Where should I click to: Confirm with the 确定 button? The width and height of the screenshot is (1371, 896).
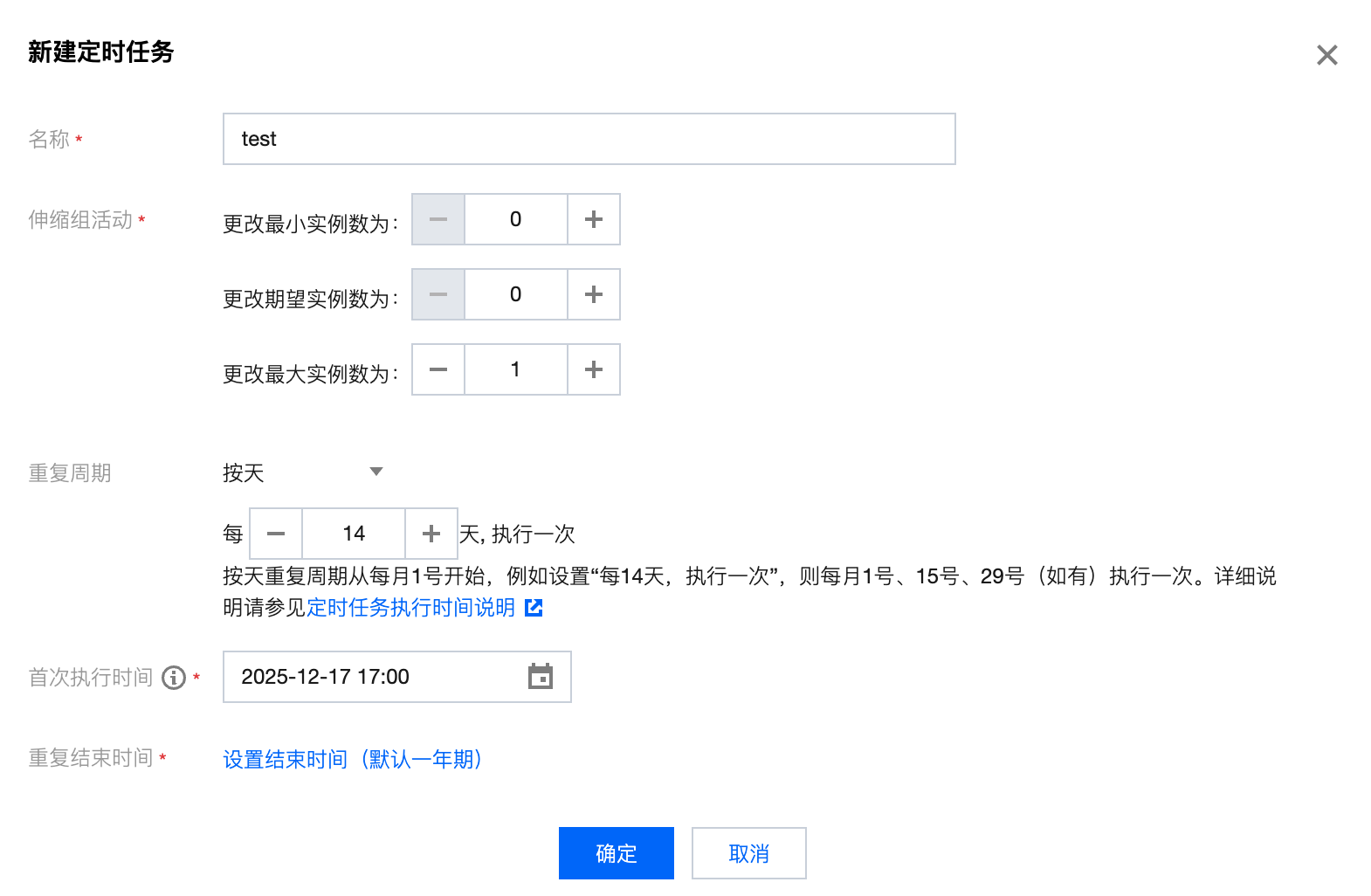click(617, 853)
